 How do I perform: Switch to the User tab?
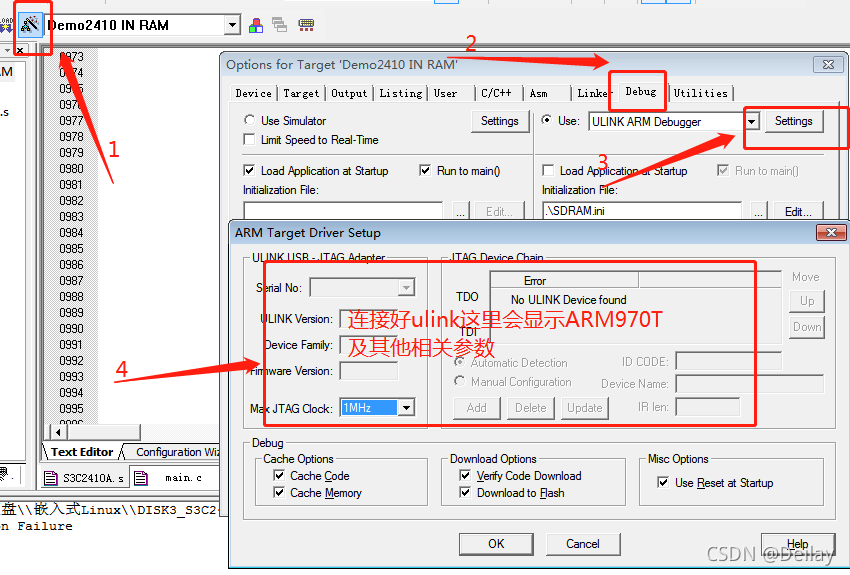(x=446, y=93)
